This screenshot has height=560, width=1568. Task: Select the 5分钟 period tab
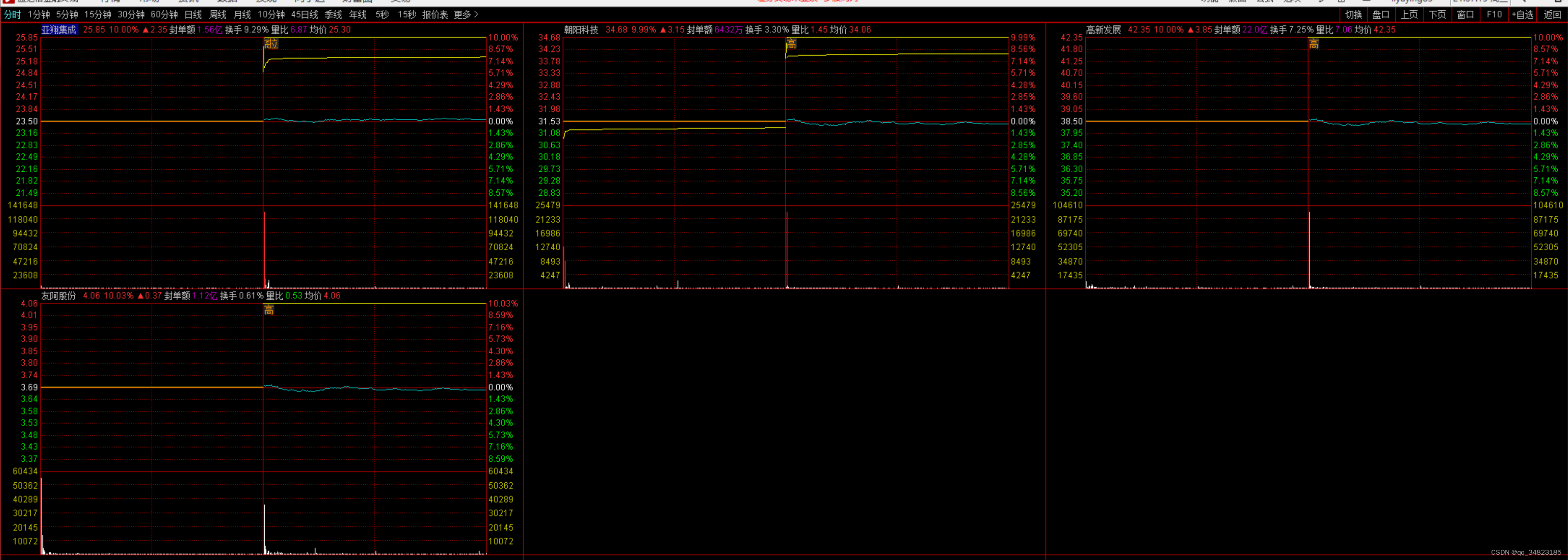point(67,14)
